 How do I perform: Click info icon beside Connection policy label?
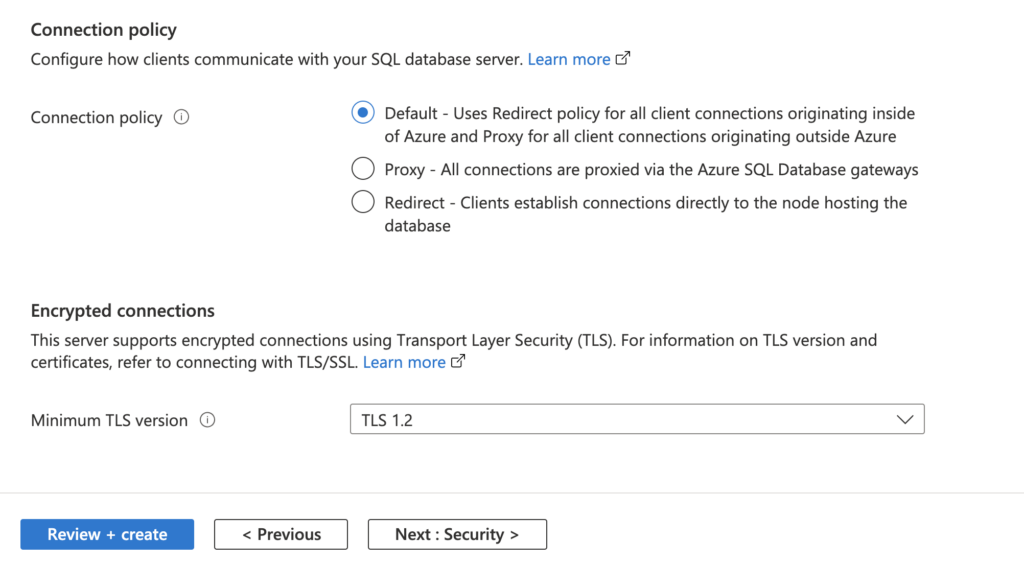tap(181, 117)
